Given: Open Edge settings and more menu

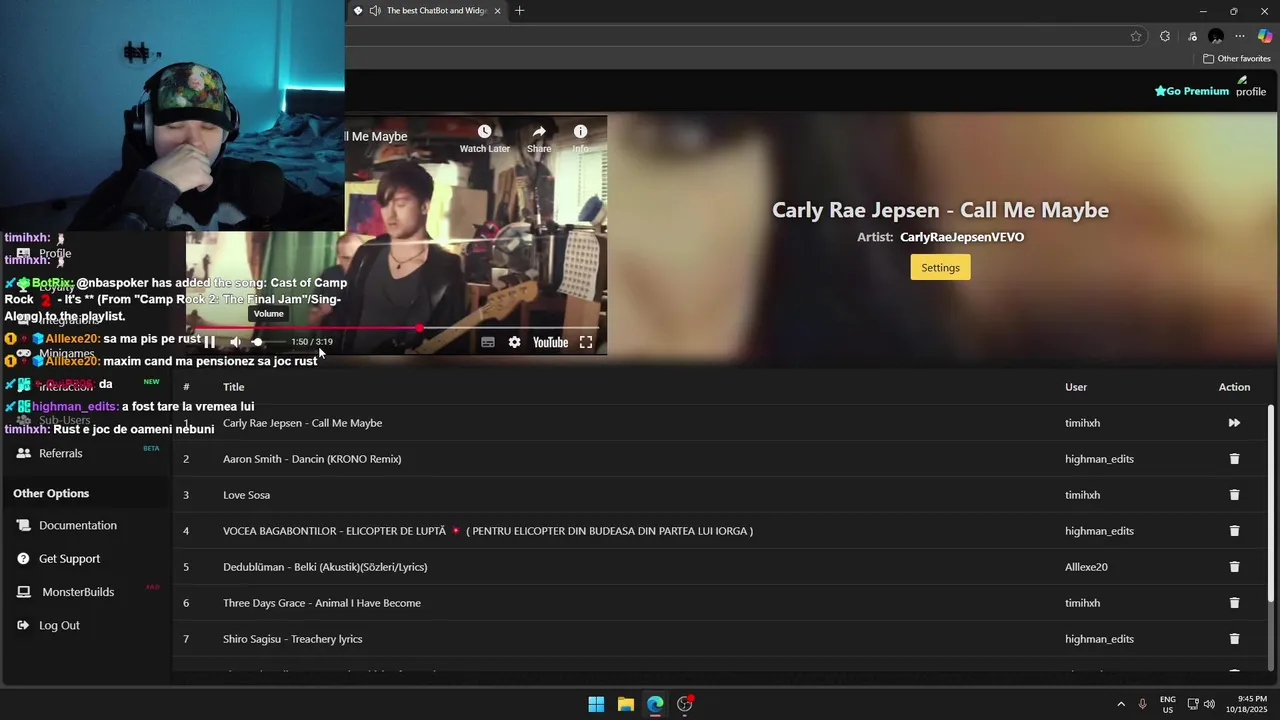Looking at the screenshot, I should [1240, 36].
